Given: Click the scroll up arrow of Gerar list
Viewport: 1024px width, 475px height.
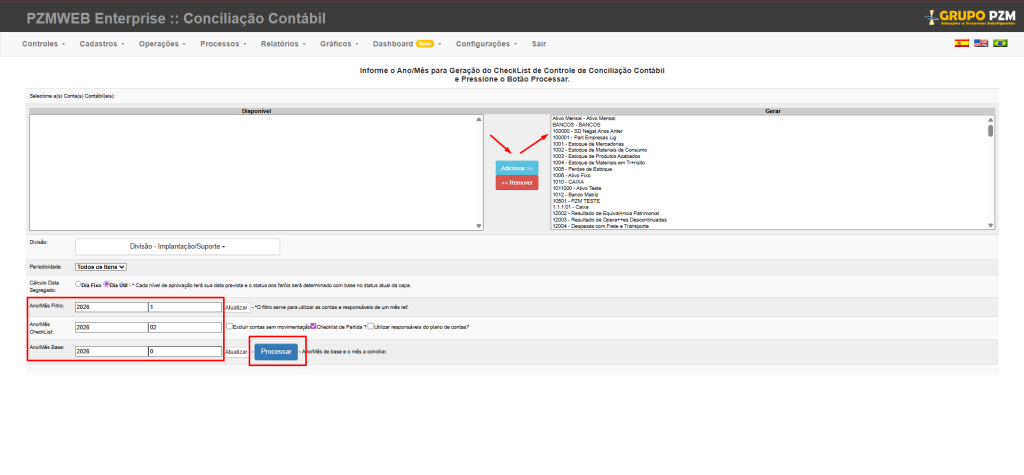Looking at the screenshot, I should [991, 119].
